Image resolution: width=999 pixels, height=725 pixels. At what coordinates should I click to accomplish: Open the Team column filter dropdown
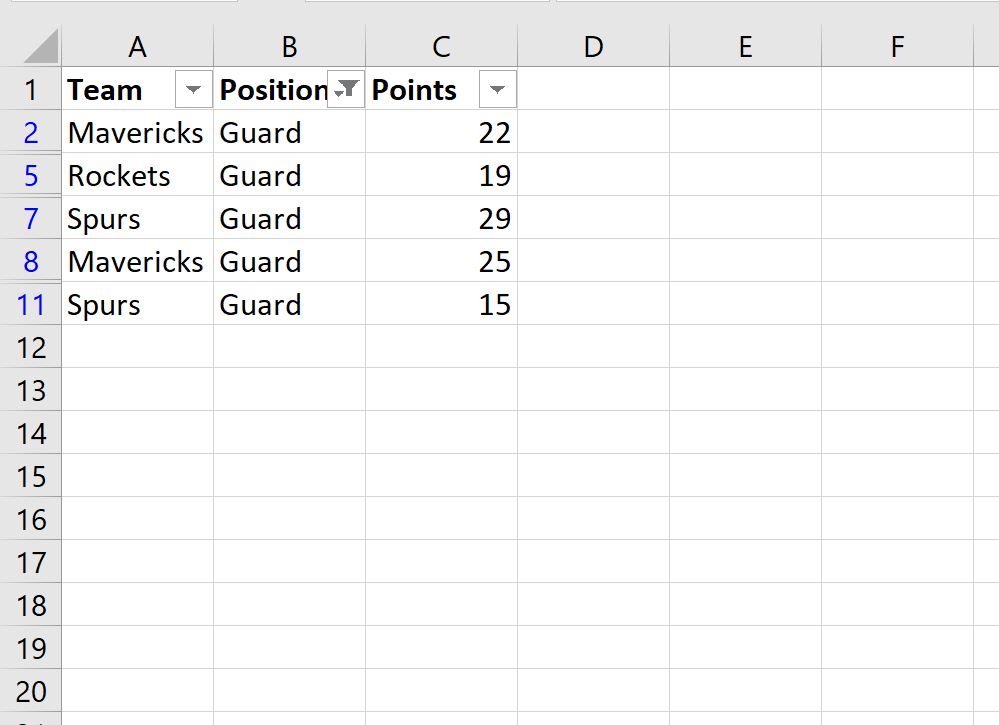[194, 91]
